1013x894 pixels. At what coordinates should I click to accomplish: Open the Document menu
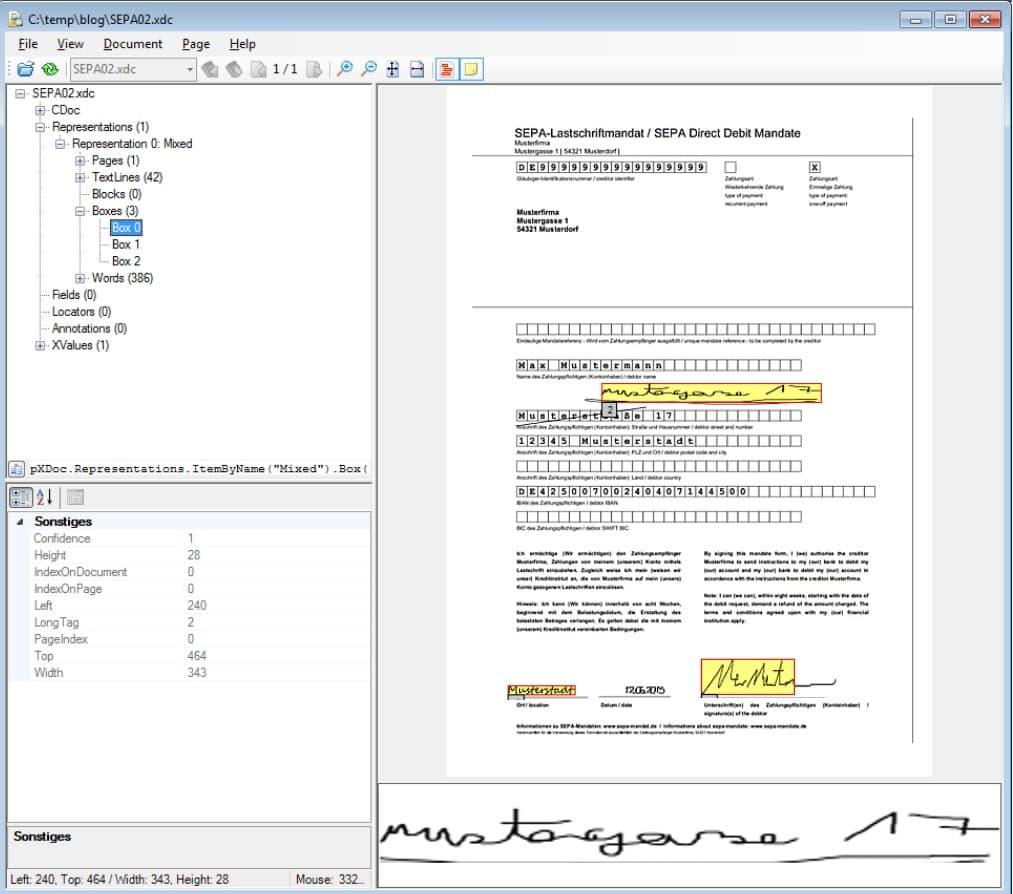coord(132,44)
